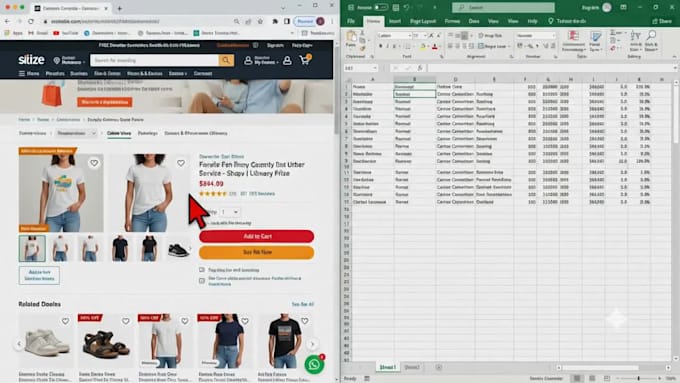680x383 pixels.
Task: Switch to the Data ribbon tab
Action: [474, 21]
